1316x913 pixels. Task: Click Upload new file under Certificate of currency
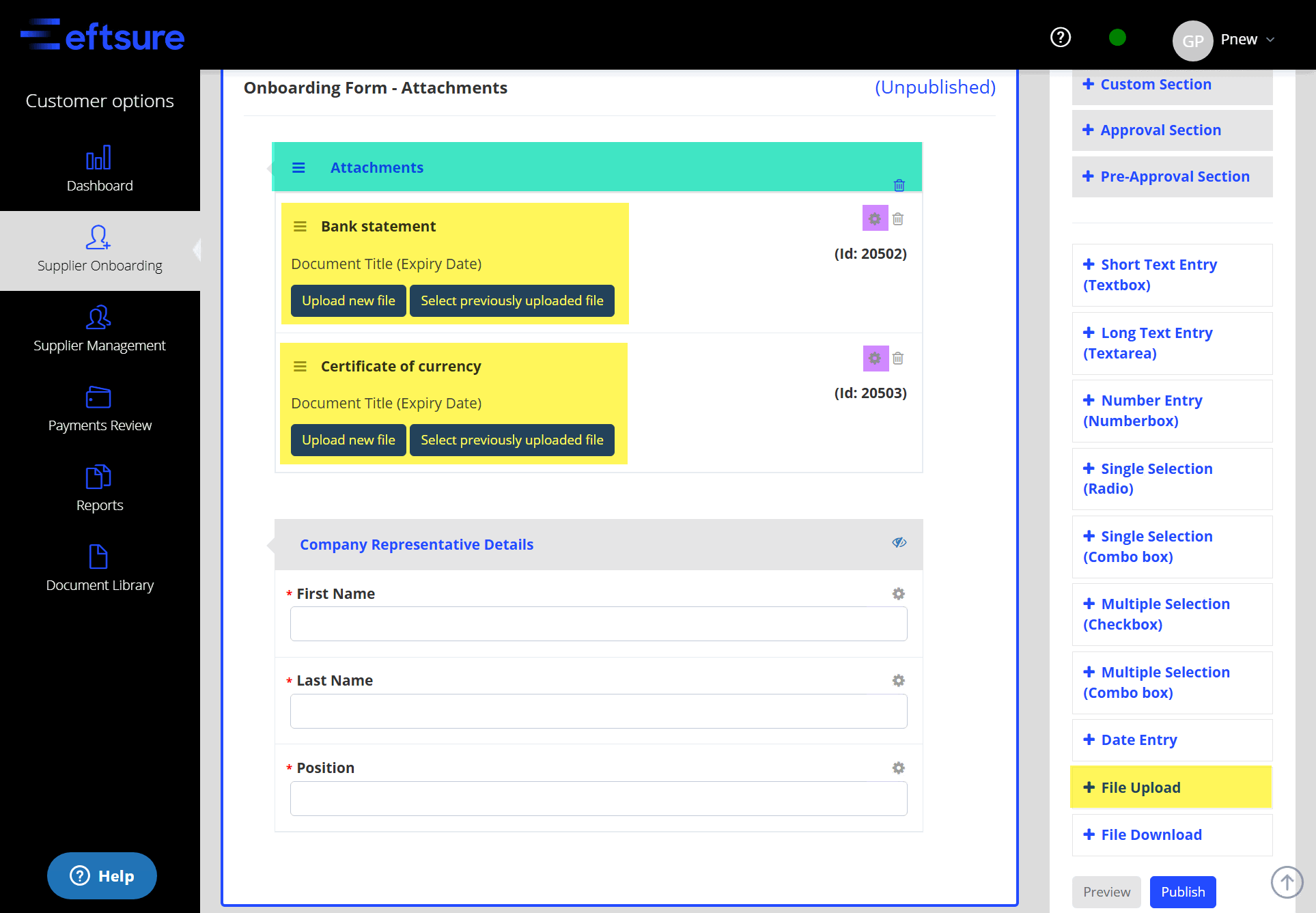(348, 440)
